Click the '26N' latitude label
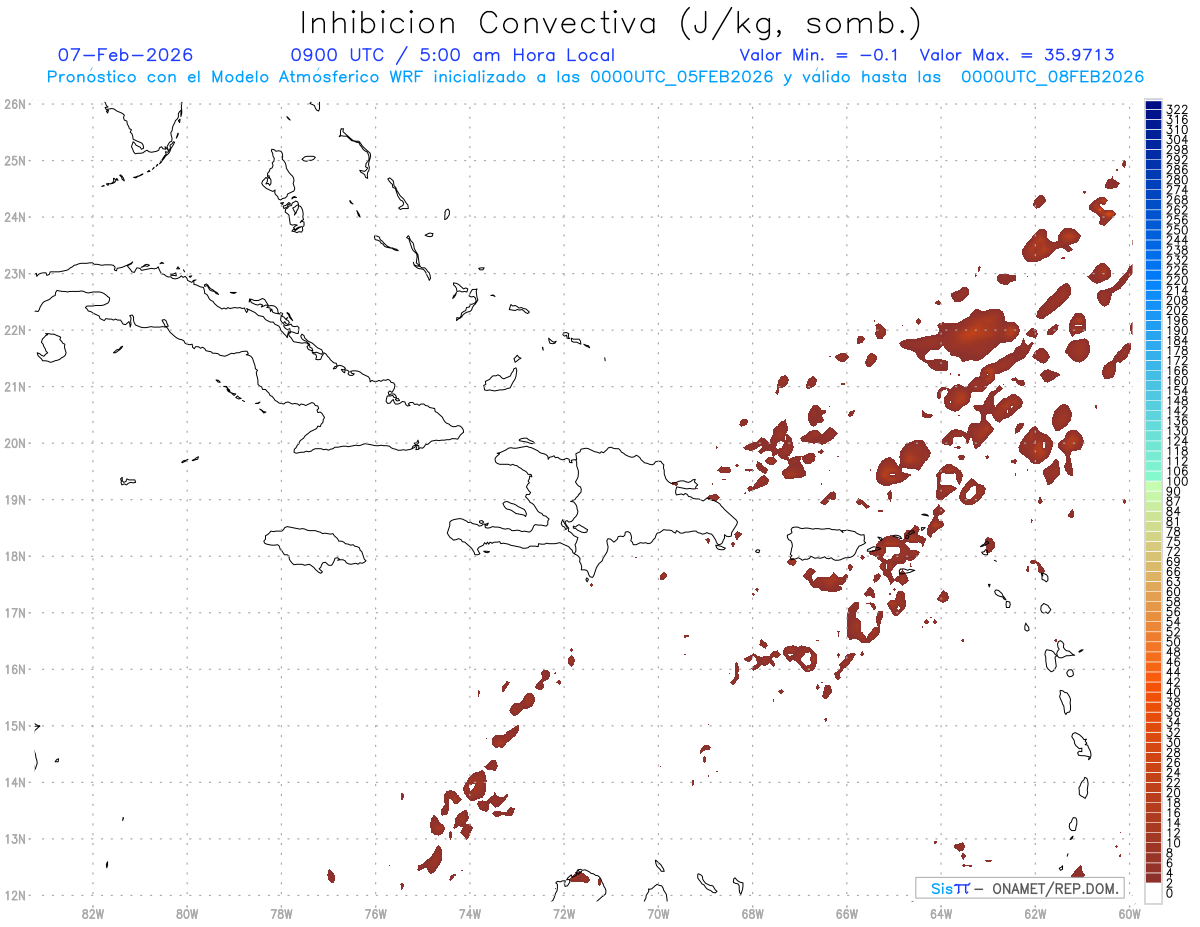The image size is (1200, 927). point(14,103)
